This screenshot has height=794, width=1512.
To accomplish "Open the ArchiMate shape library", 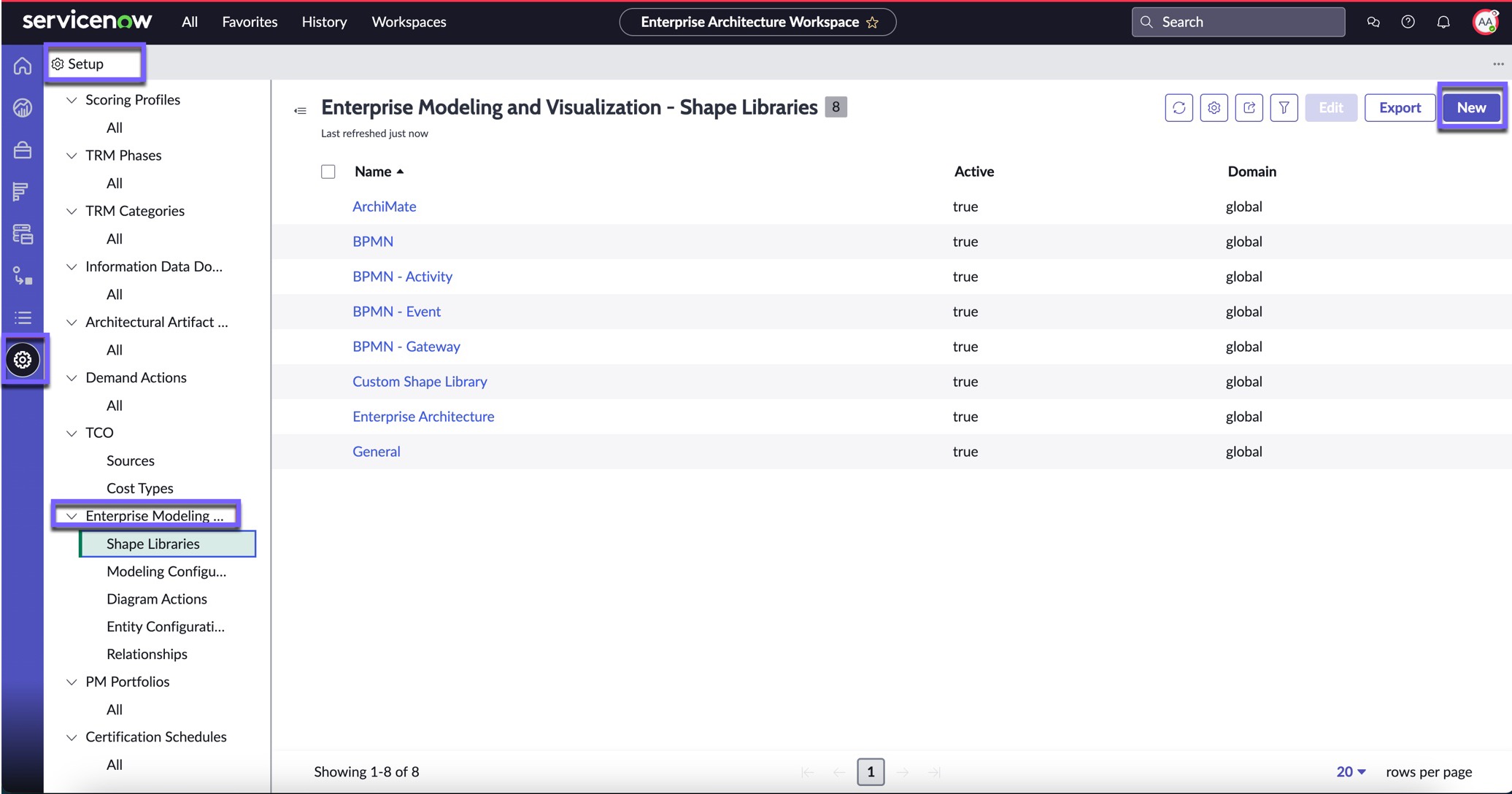I will tap(384, 207).
